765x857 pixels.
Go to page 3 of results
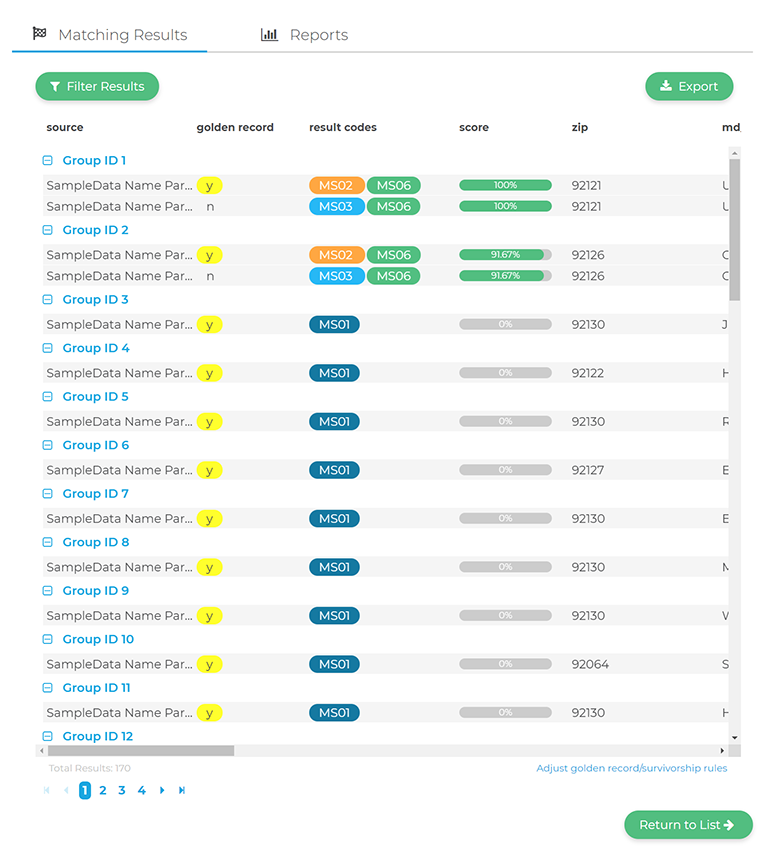(122, 790)
